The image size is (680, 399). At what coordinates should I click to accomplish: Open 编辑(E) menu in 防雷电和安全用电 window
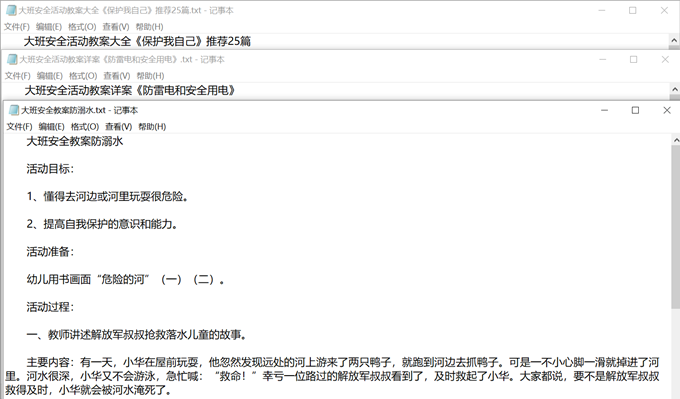pos(50,76)
